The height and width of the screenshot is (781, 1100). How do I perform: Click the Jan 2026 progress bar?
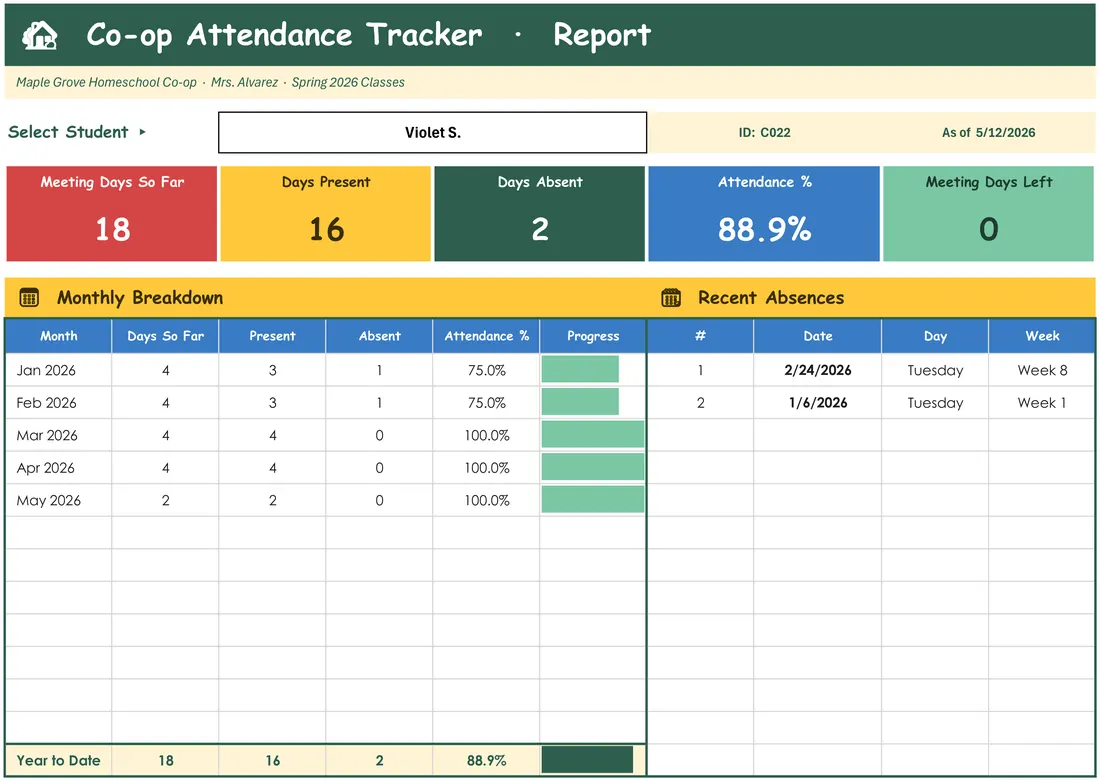[580, 369]
